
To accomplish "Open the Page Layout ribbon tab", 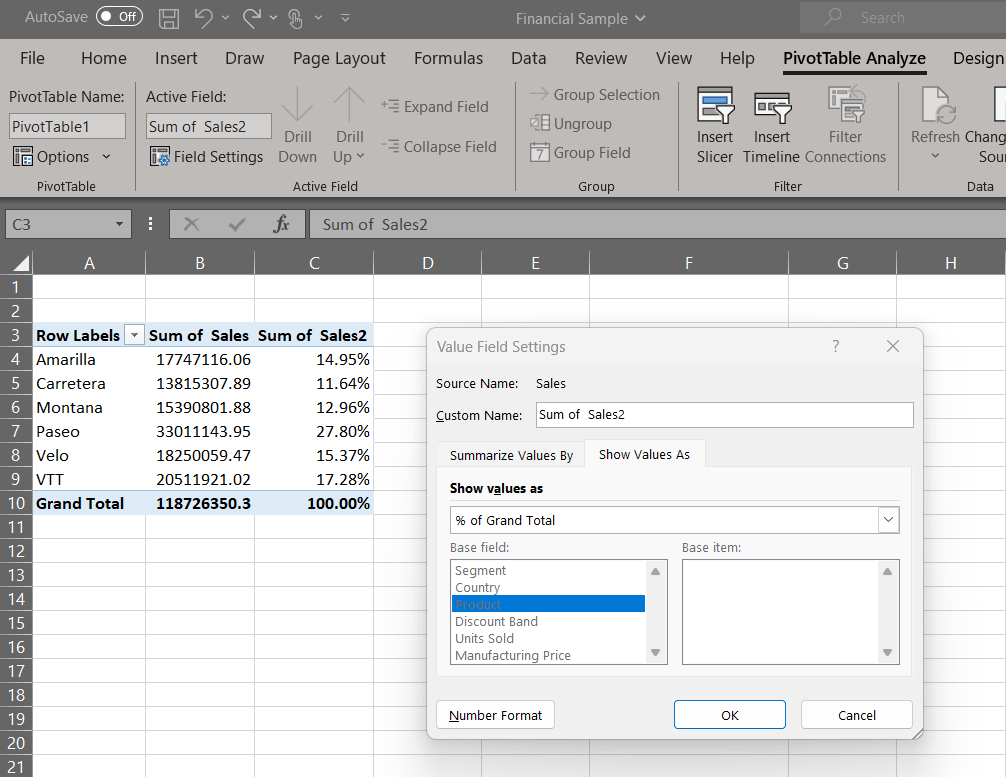I will 339,58.
